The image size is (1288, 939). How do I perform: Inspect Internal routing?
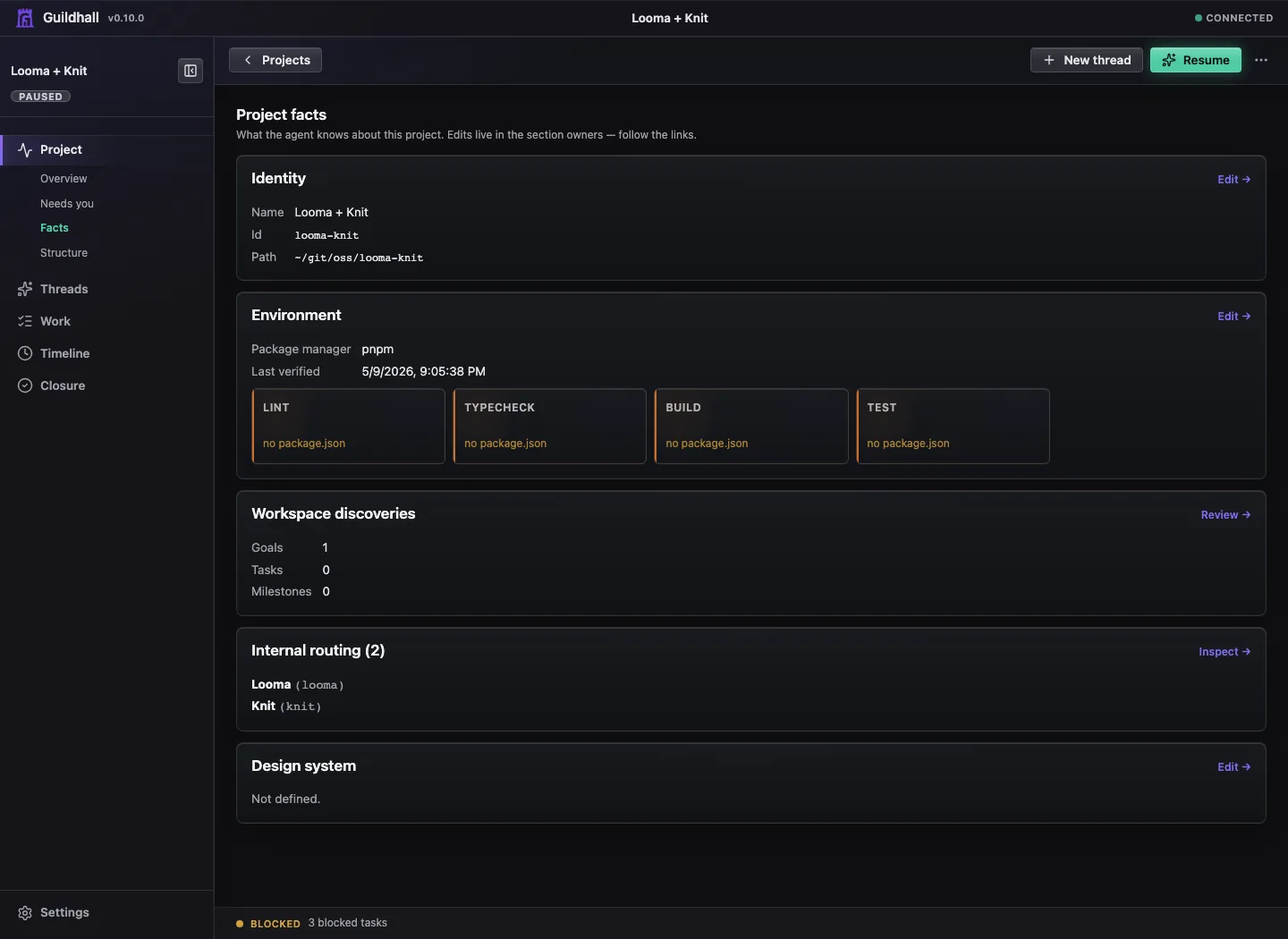click(x=1224, y=652)
